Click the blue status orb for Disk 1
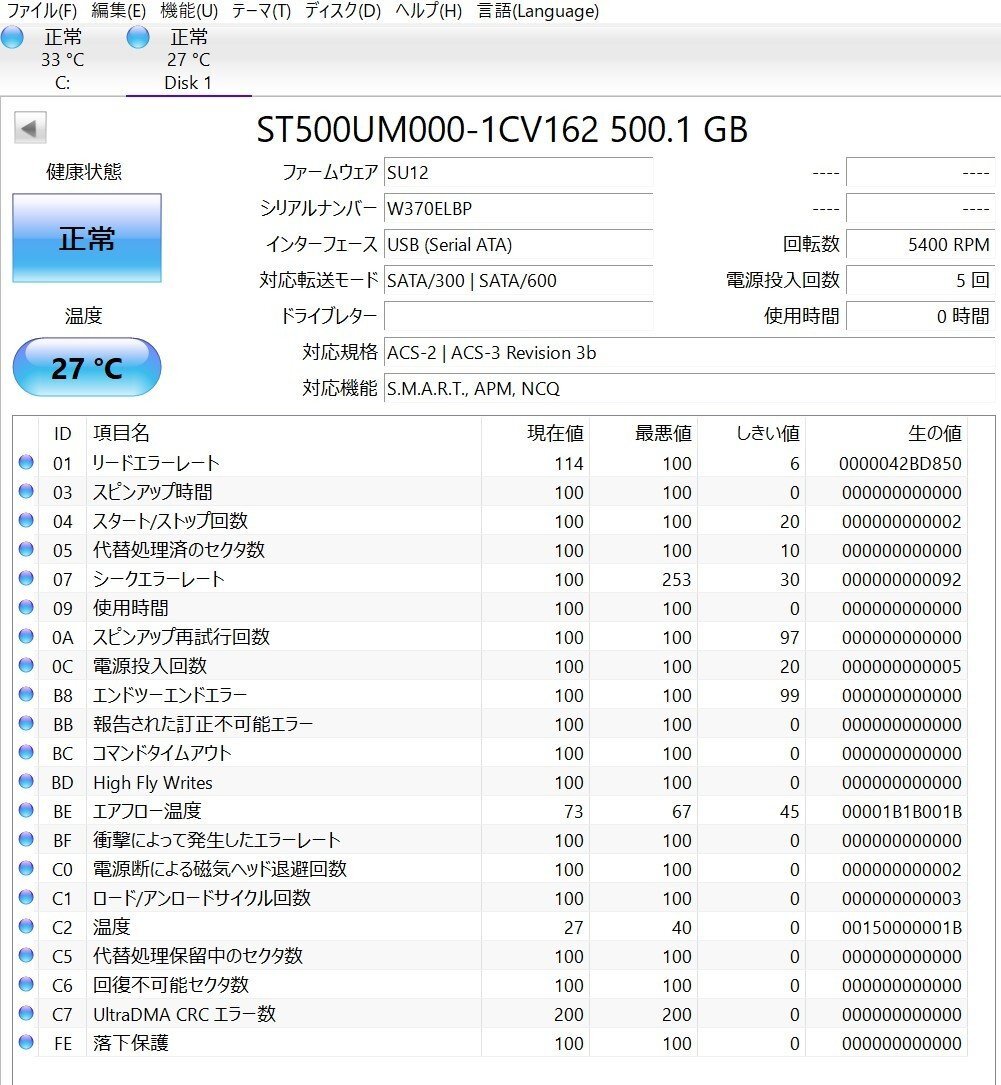 tap(138, 37)
